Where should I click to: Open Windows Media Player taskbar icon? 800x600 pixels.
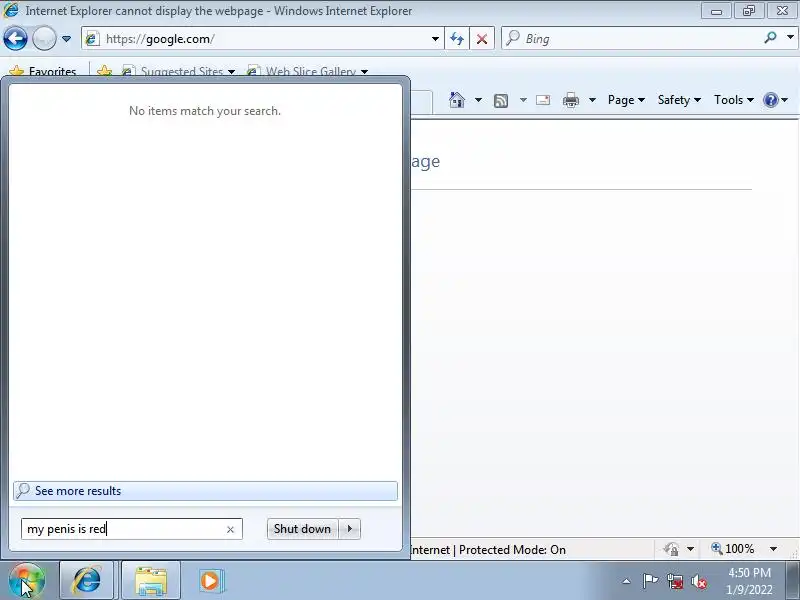point(210,581)
